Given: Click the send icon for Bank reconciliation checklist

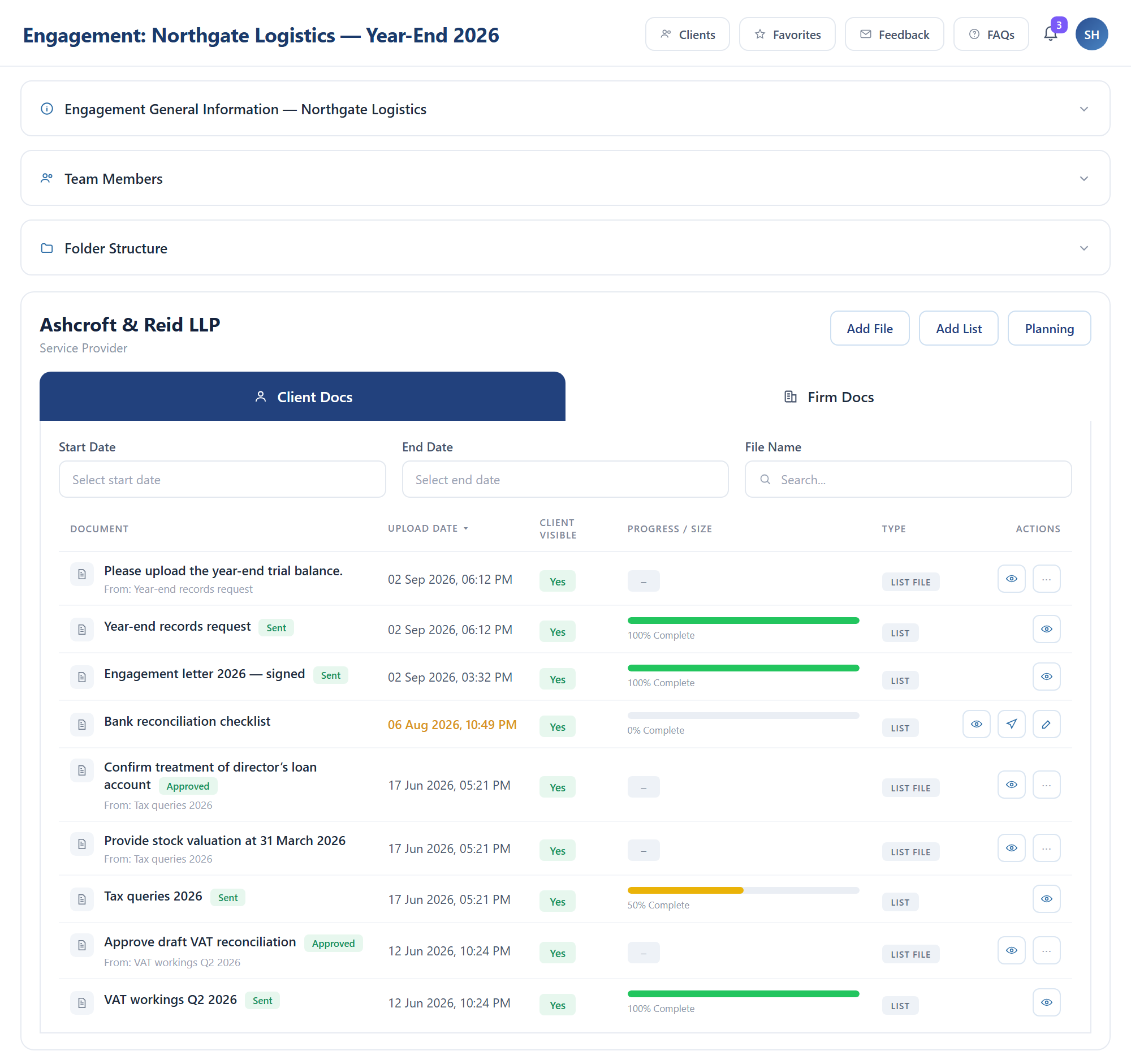Looking at the screenshot, I should pyautogui.click(x=1011, y=723).
